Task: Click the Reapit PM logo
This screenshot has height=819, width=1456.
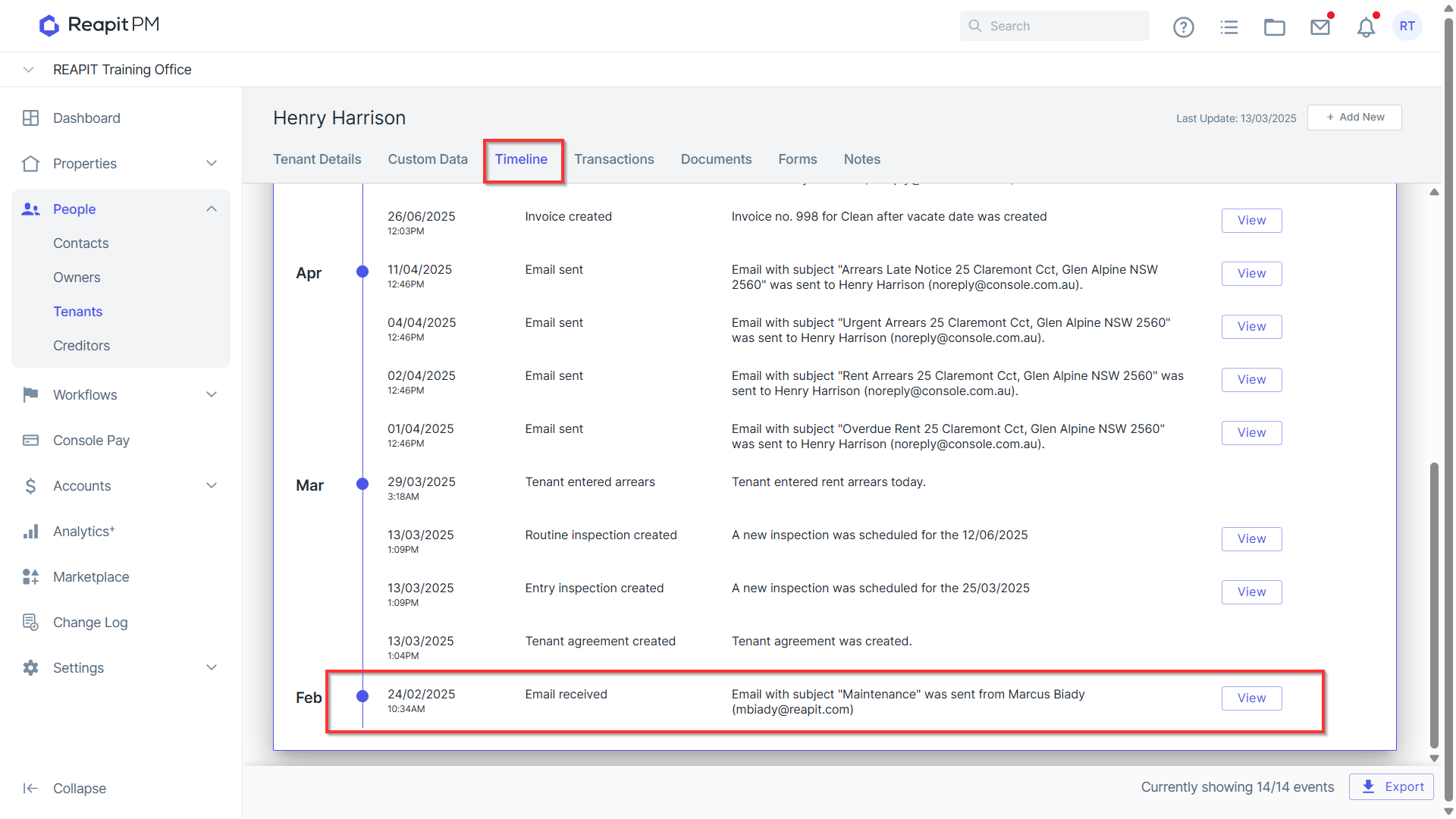Action: click(x=99, y=25)
